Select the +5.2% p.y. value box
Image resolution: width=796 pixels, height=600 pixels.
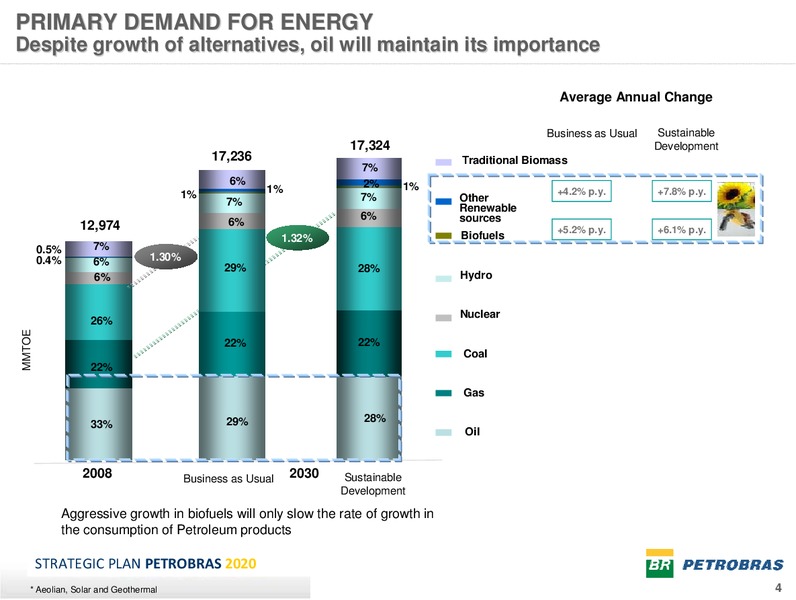[x=581, y=229]
